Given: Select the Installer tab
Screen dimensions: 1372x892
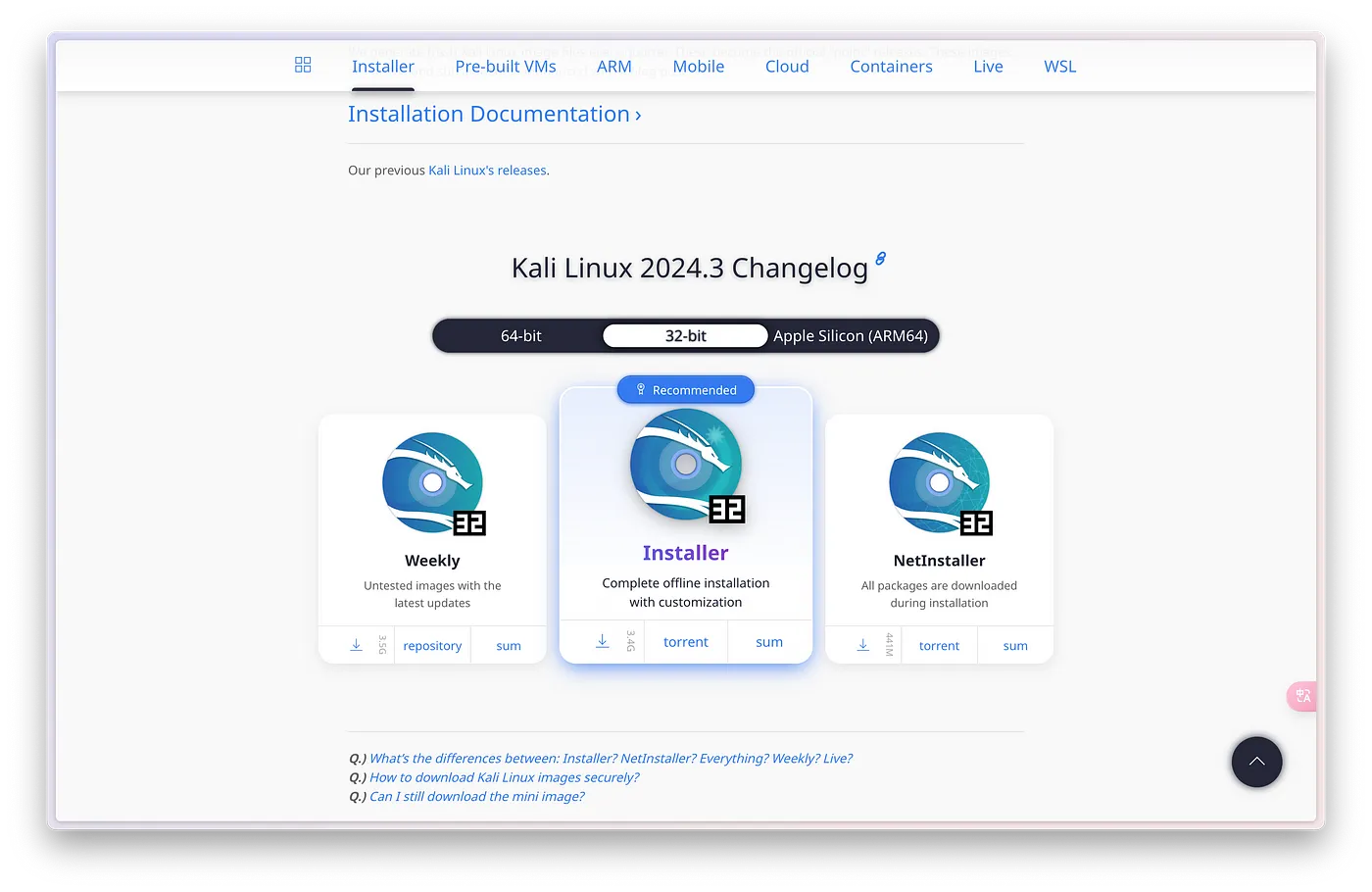Looking at the screenshot, I should click(383, 67).
